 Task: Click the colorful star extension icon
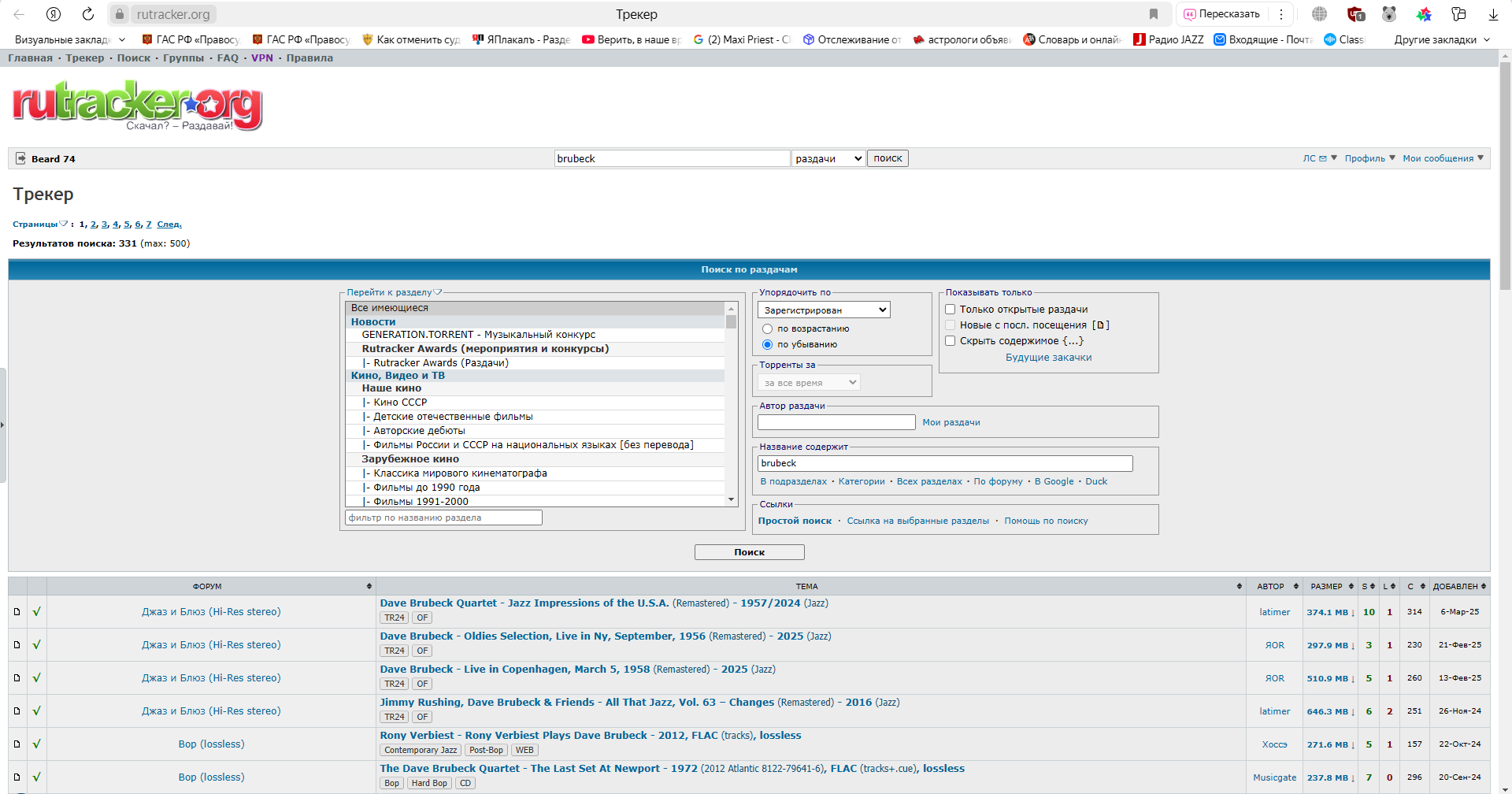(x=1424, y=14)
